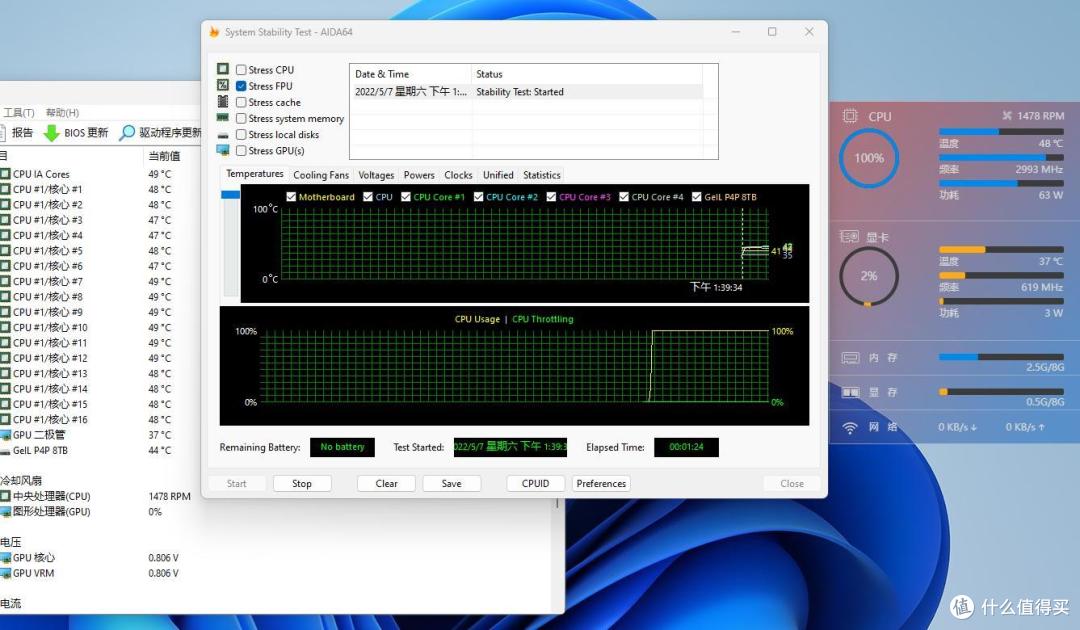Open the Statistics tab

coord(542,175)
